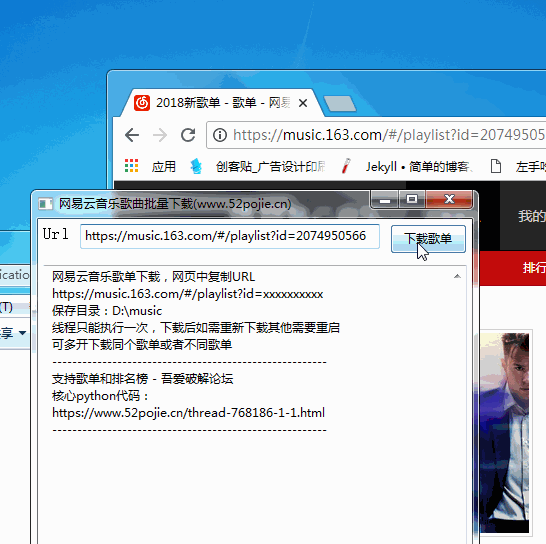This screenshot has width=546, height=544.
Task: Open the 左手 bookmark with page icon
Action: tap(517, 166)
